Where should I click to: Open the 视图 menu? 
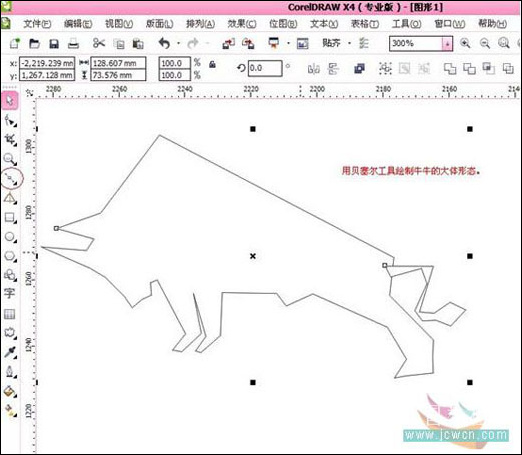coord(119,24)
